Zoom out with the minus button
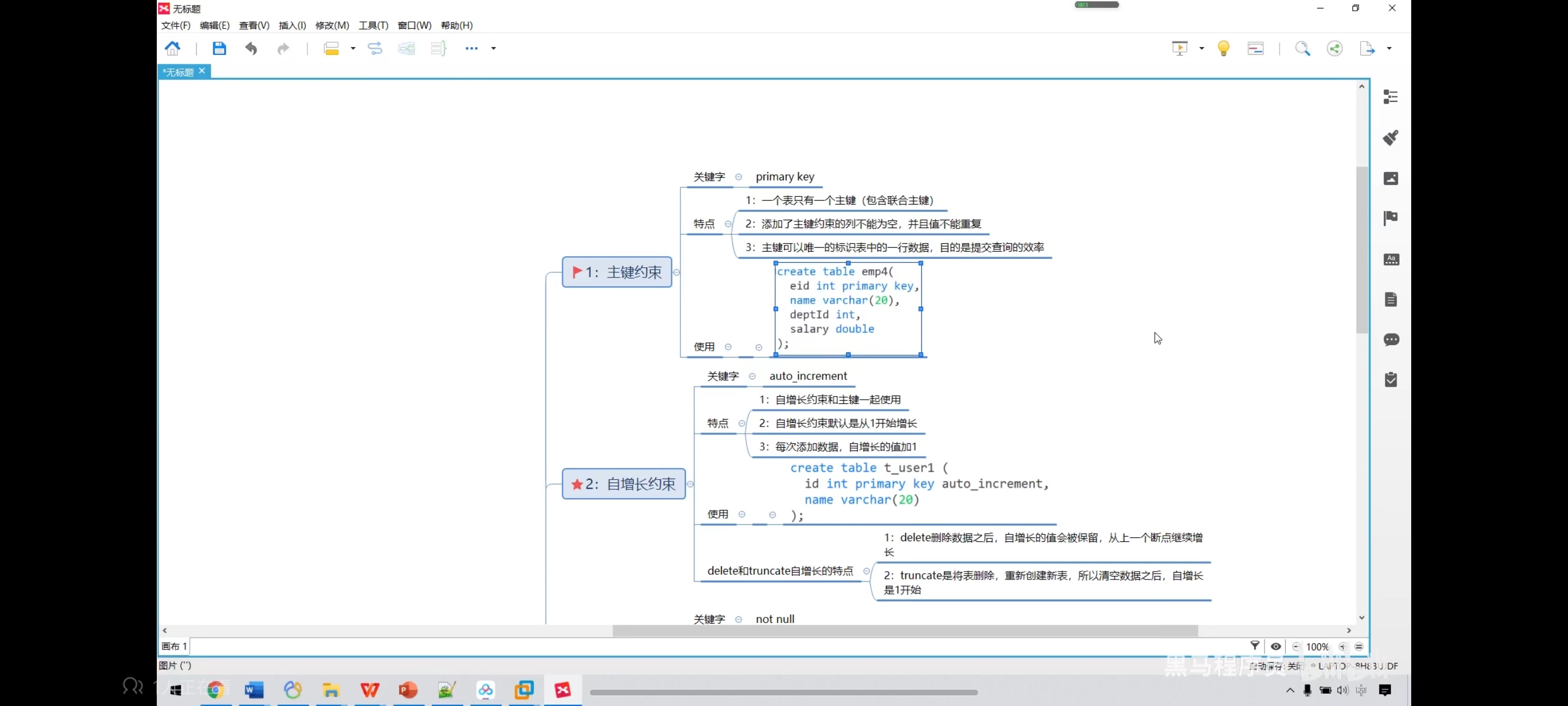 (1296, 647)
